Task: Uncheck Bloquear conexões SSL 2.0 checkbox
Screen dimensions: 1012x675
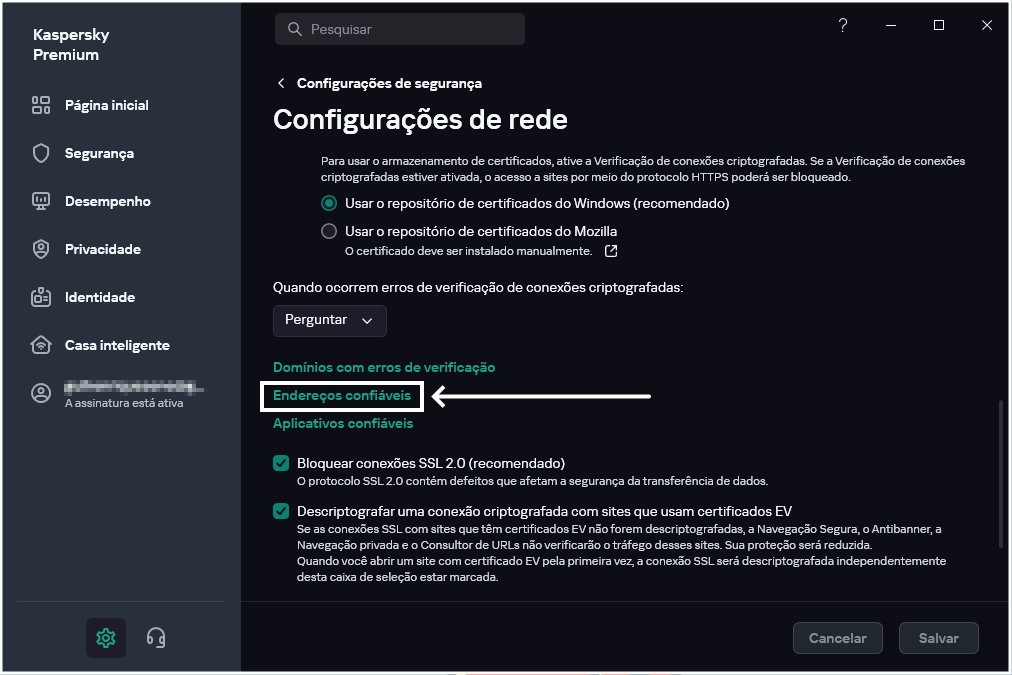Action: coord(281,463)
